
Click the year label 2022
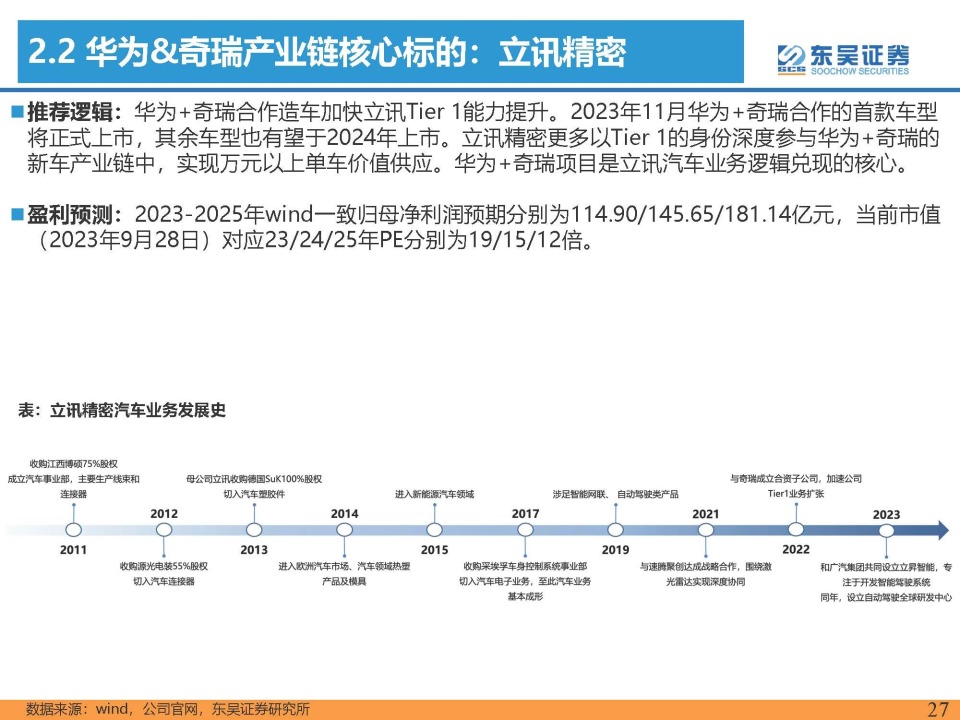pyautogui.click(x=796, y=549)
